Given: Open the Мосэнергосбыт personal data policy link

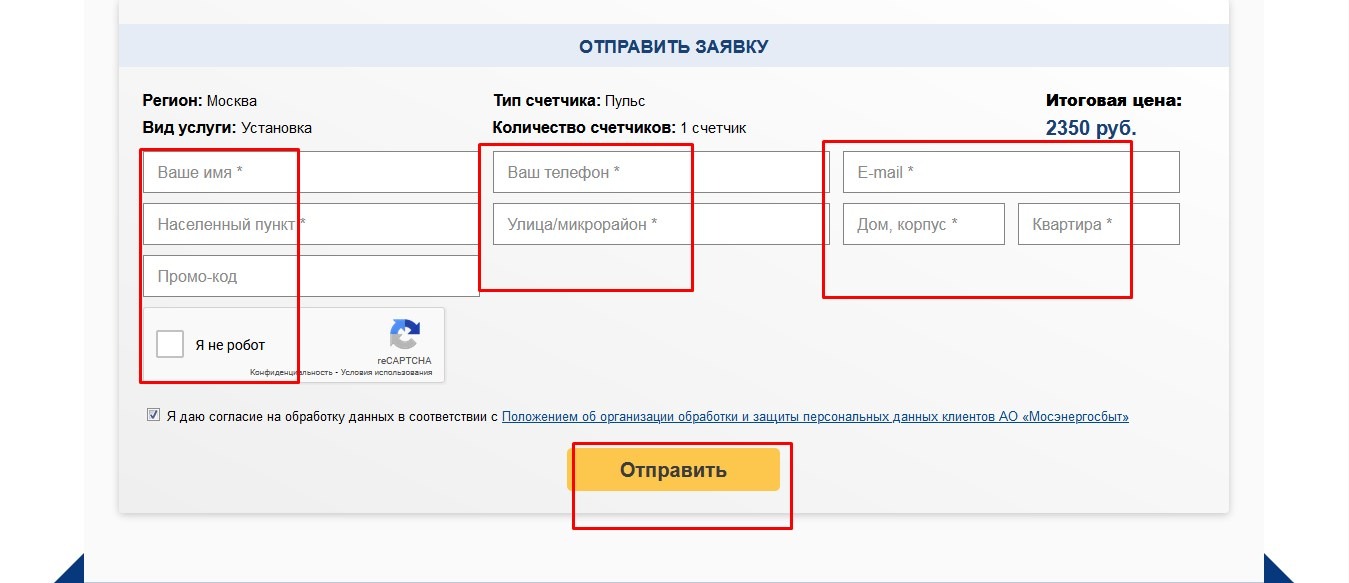Looking at the screenshot, I should click(x=815, y=417).
